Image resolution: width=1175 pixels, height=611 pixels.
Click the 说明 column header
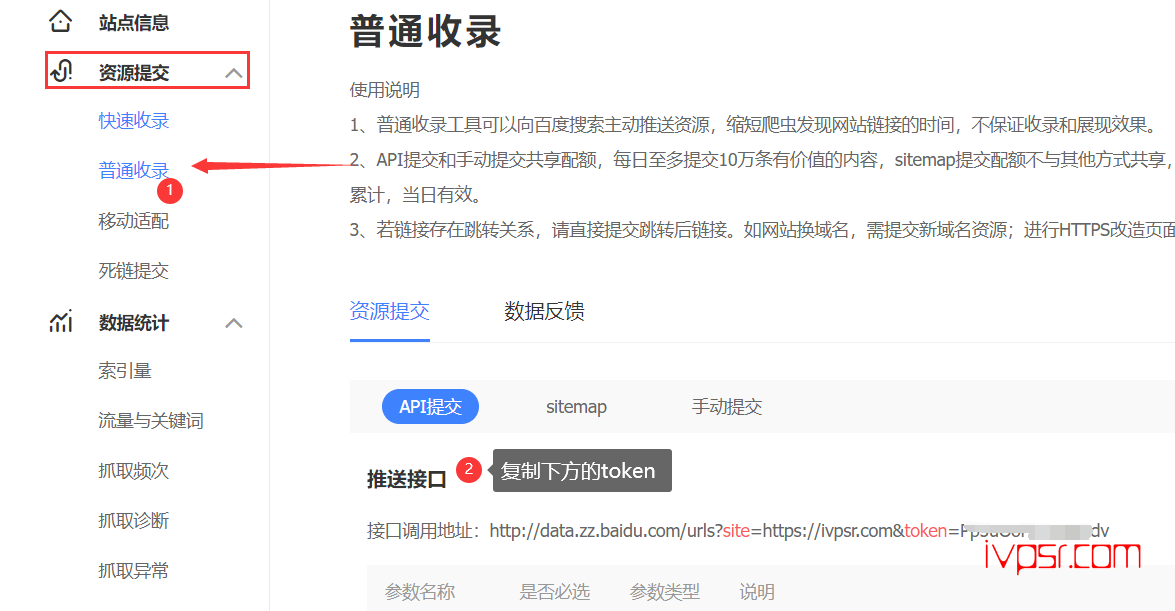(757, 592)
